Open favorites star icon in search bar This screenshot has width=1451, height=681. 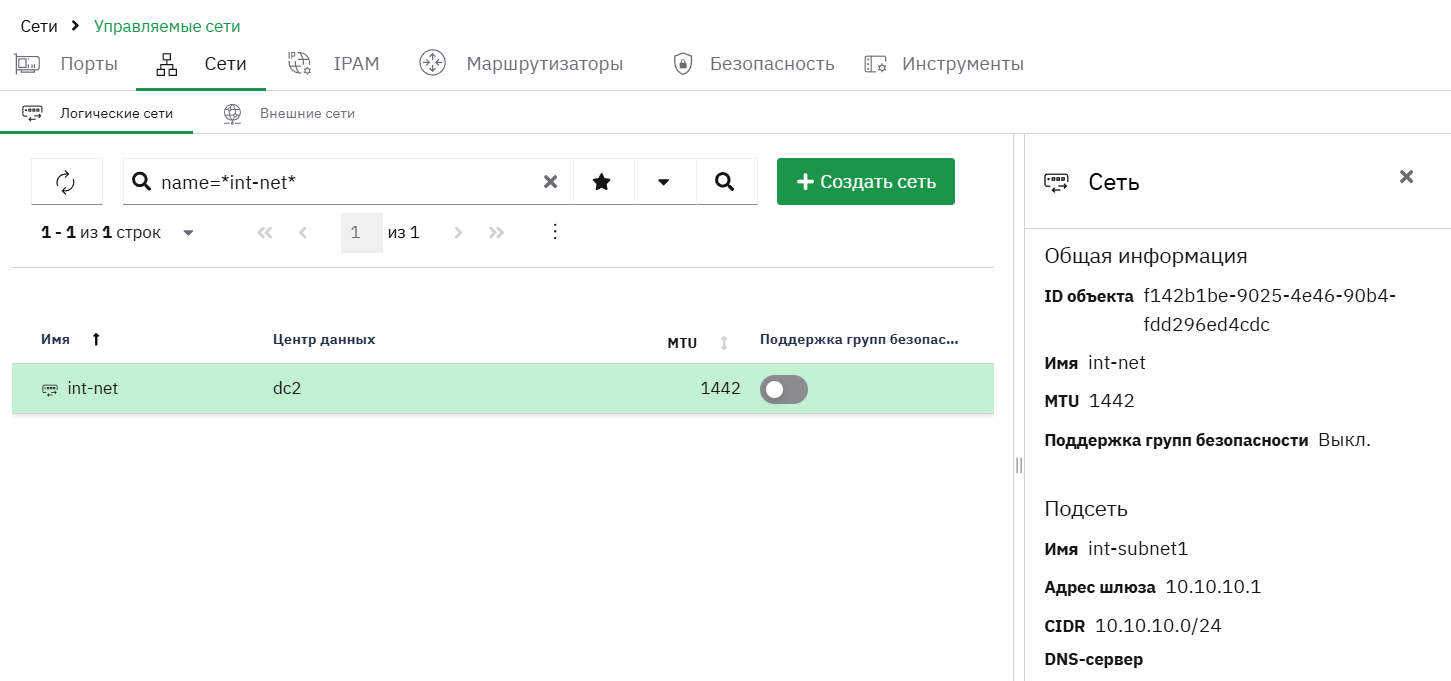(602, 182)
